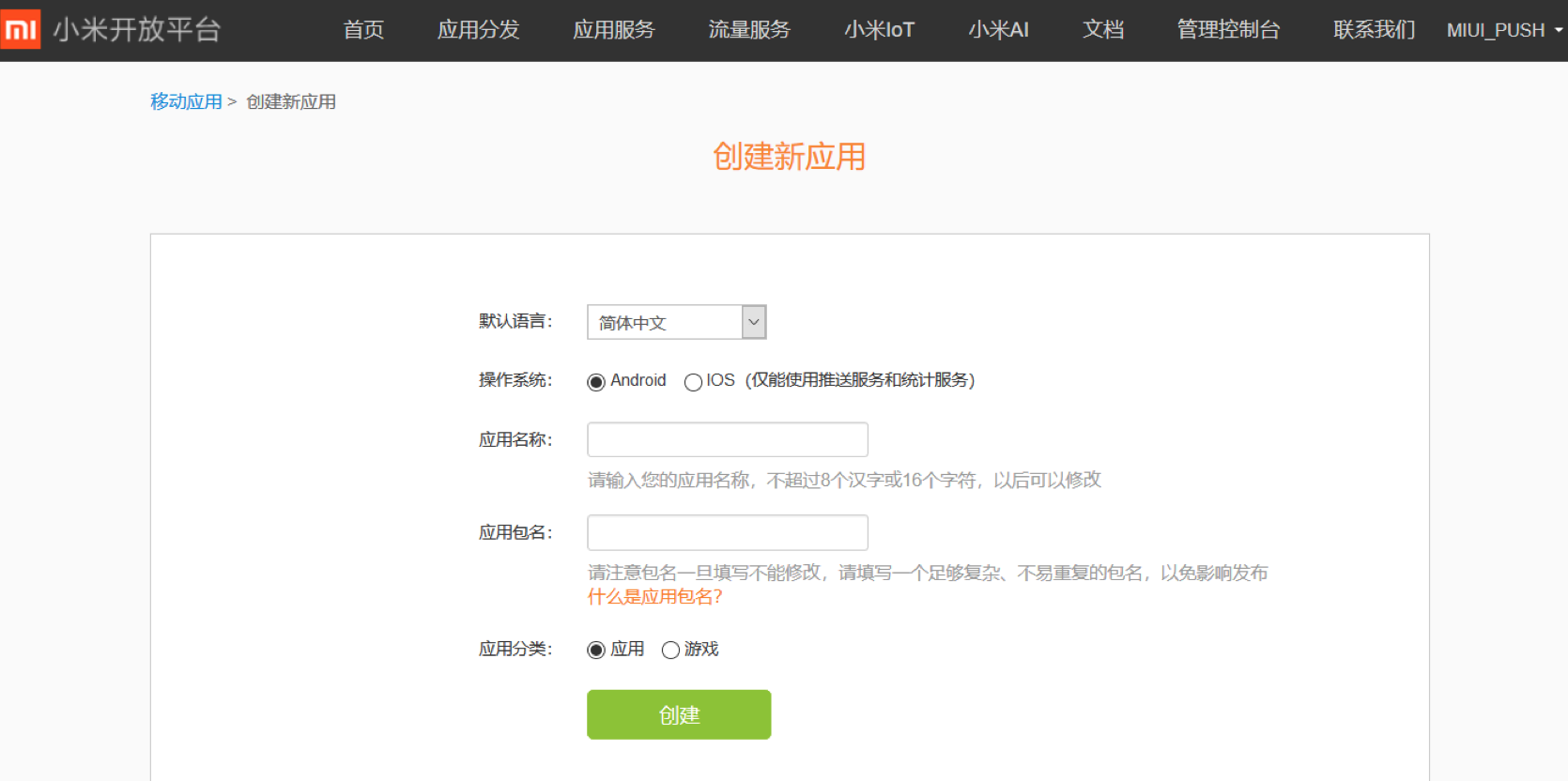
Task: Click the 操作系统 label
Action: pyautogui.click(x=515, y=380)
